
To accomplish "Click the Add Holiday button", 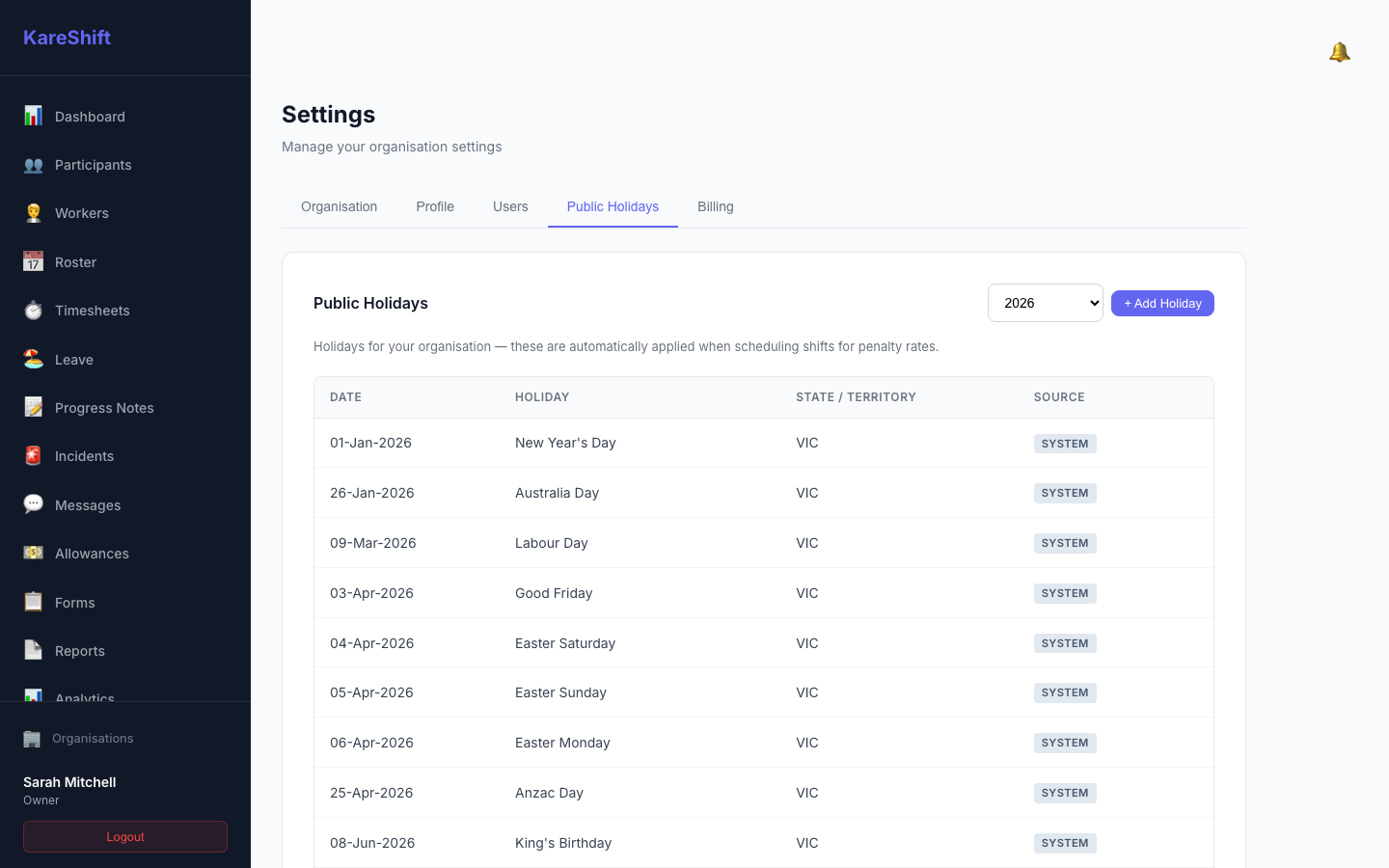I will point(1162,303).
